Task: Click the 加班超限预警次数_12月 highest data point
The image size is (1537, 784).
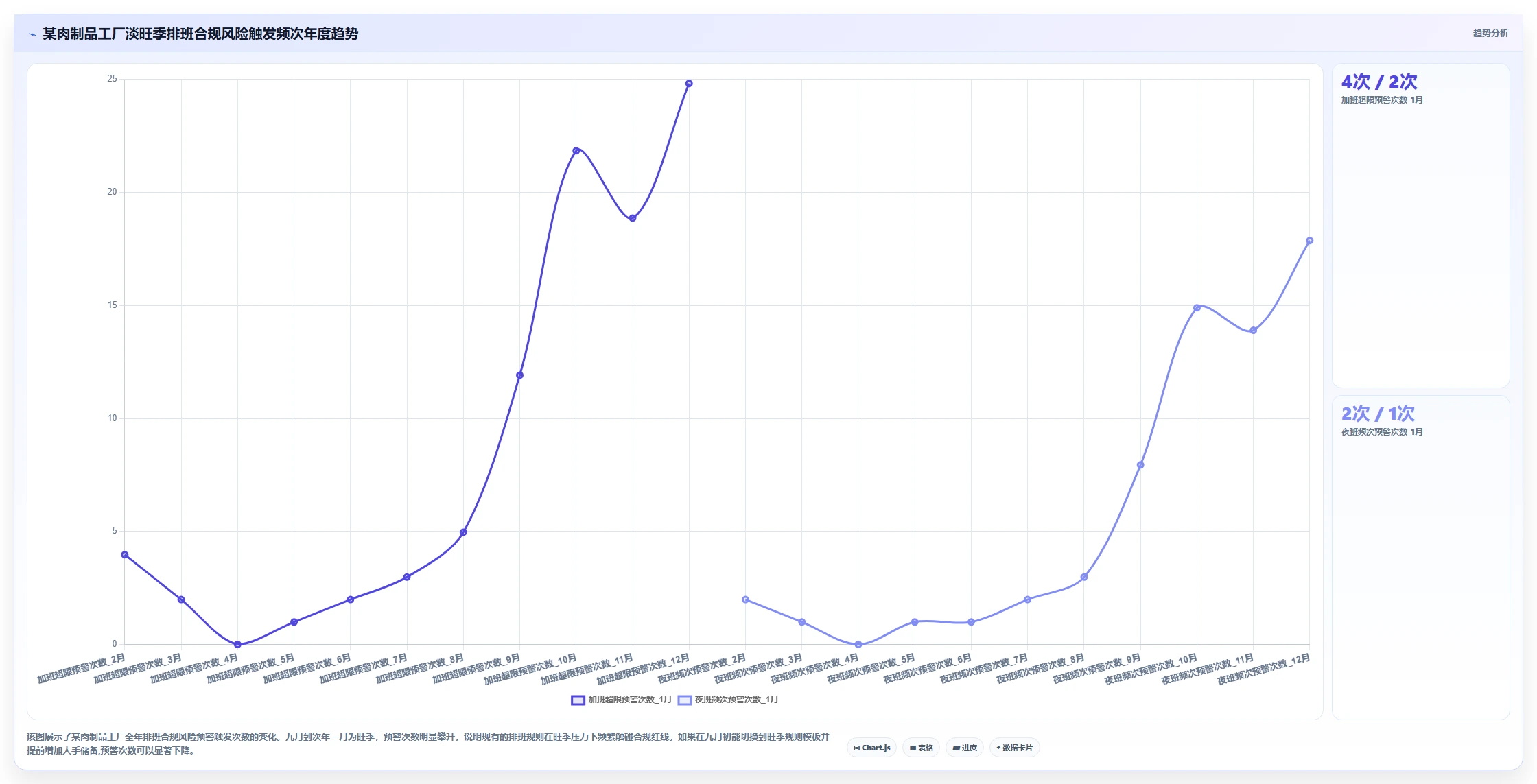Action: point(689,84)
